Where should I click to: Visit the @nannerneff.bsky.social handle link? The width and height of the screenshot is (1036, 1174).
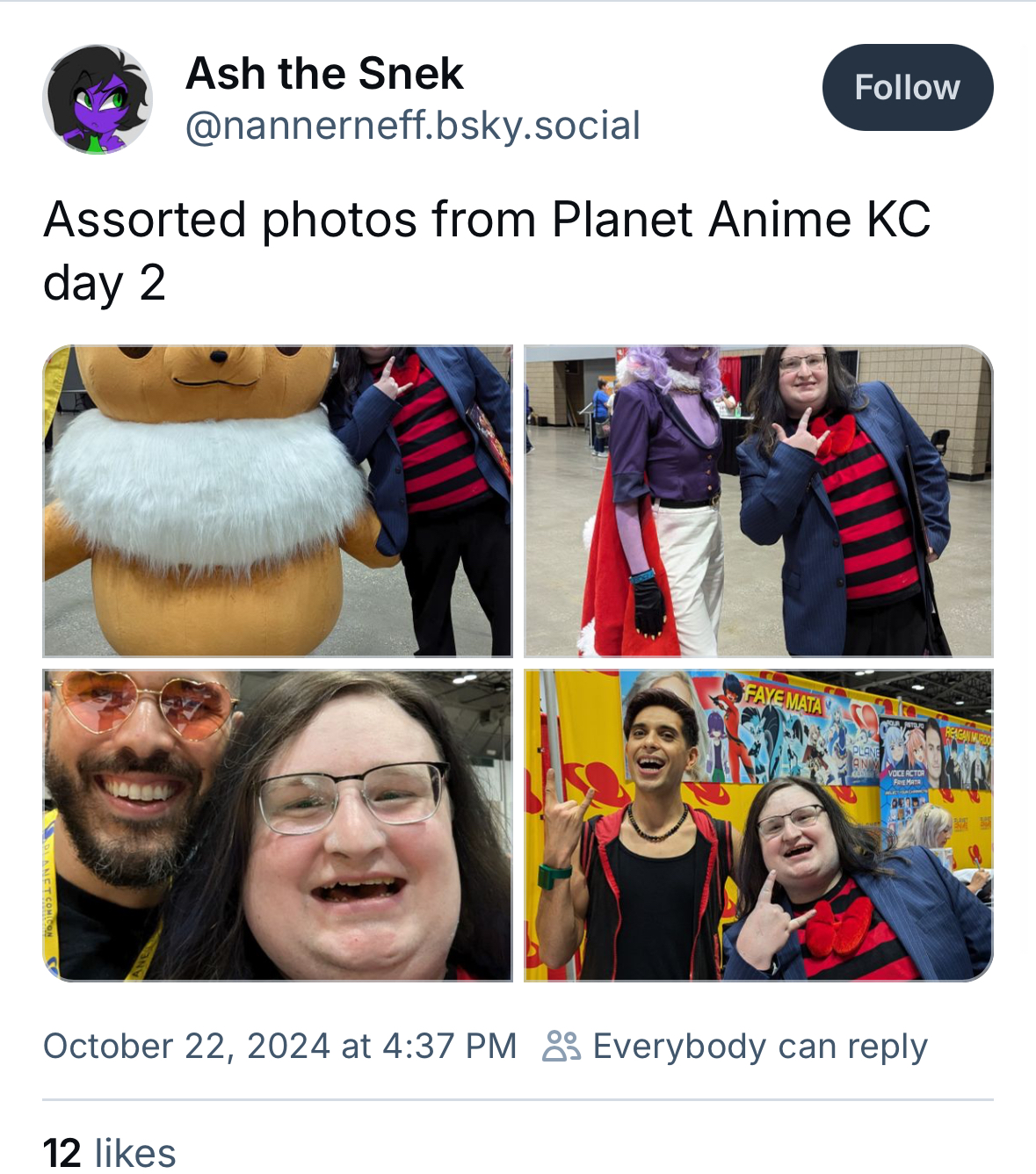(413, 125)
